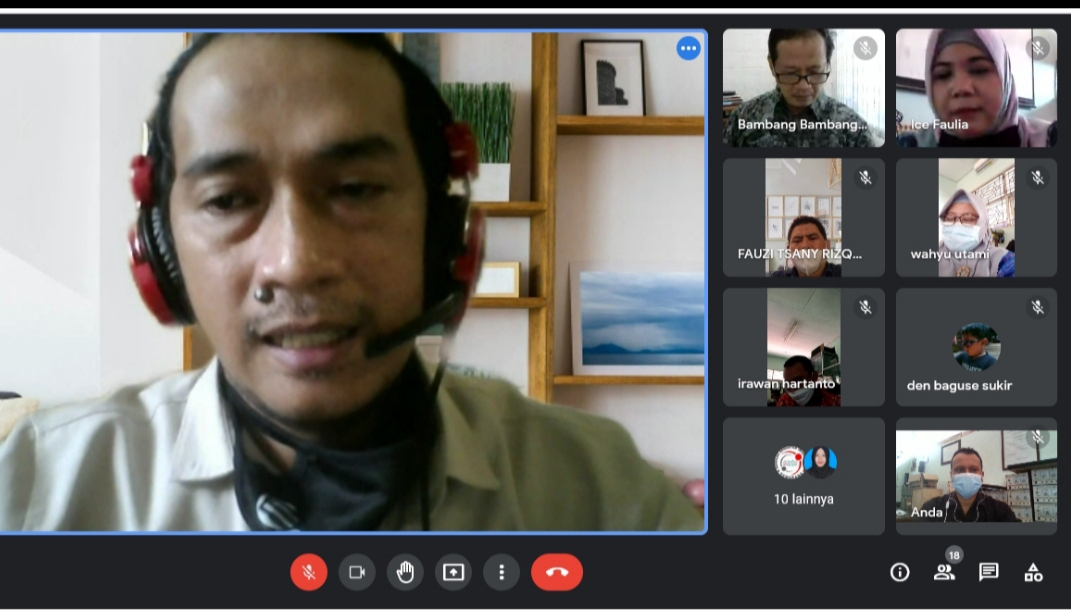This screenshot has width=1080, height=616.
Task: Click the 18 participant count badge
Action: pos(953,555)
